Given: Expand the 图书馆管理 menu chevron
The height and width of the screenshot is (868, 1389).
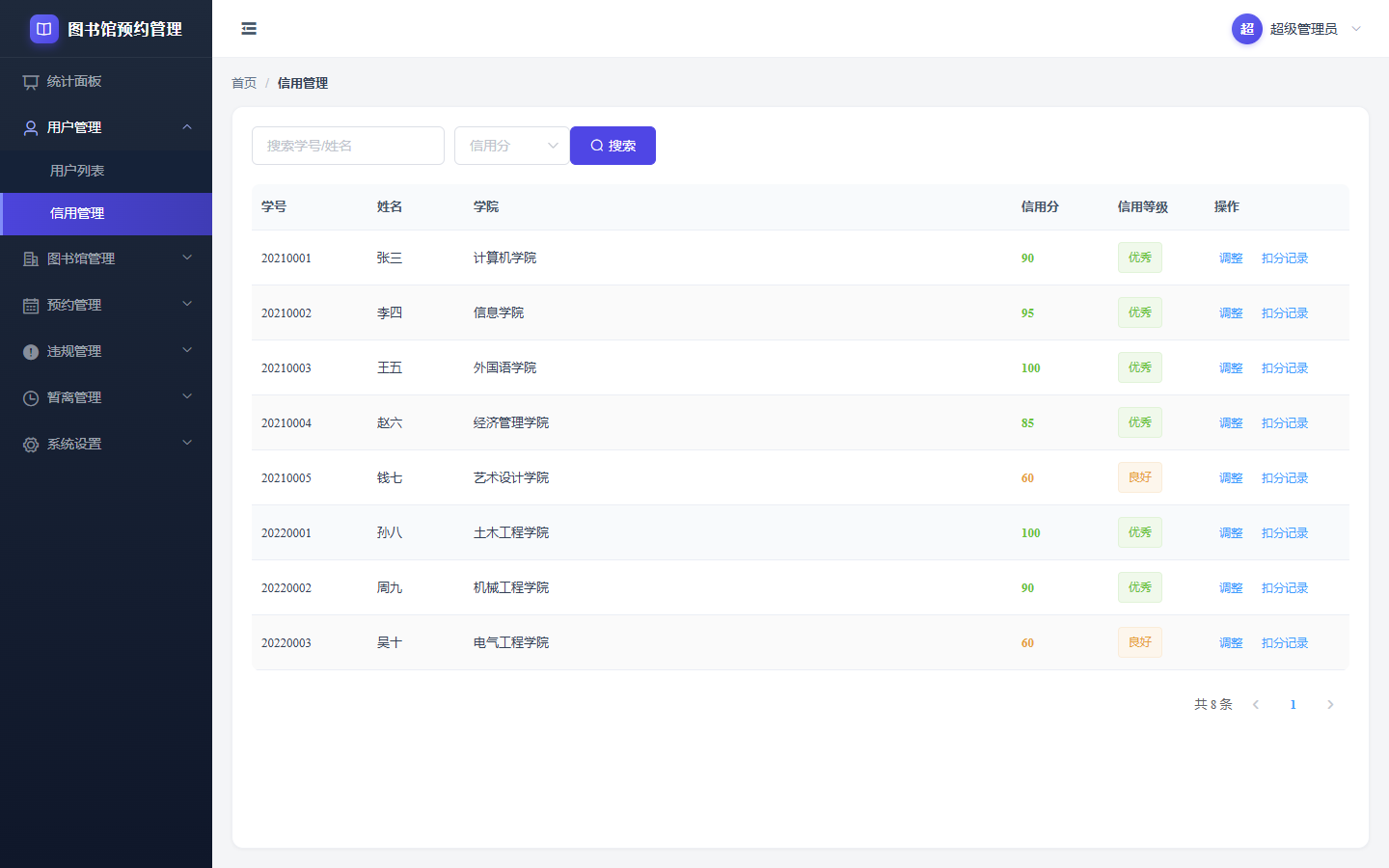Looking at the screenshot, I should [x=187, y=258].
